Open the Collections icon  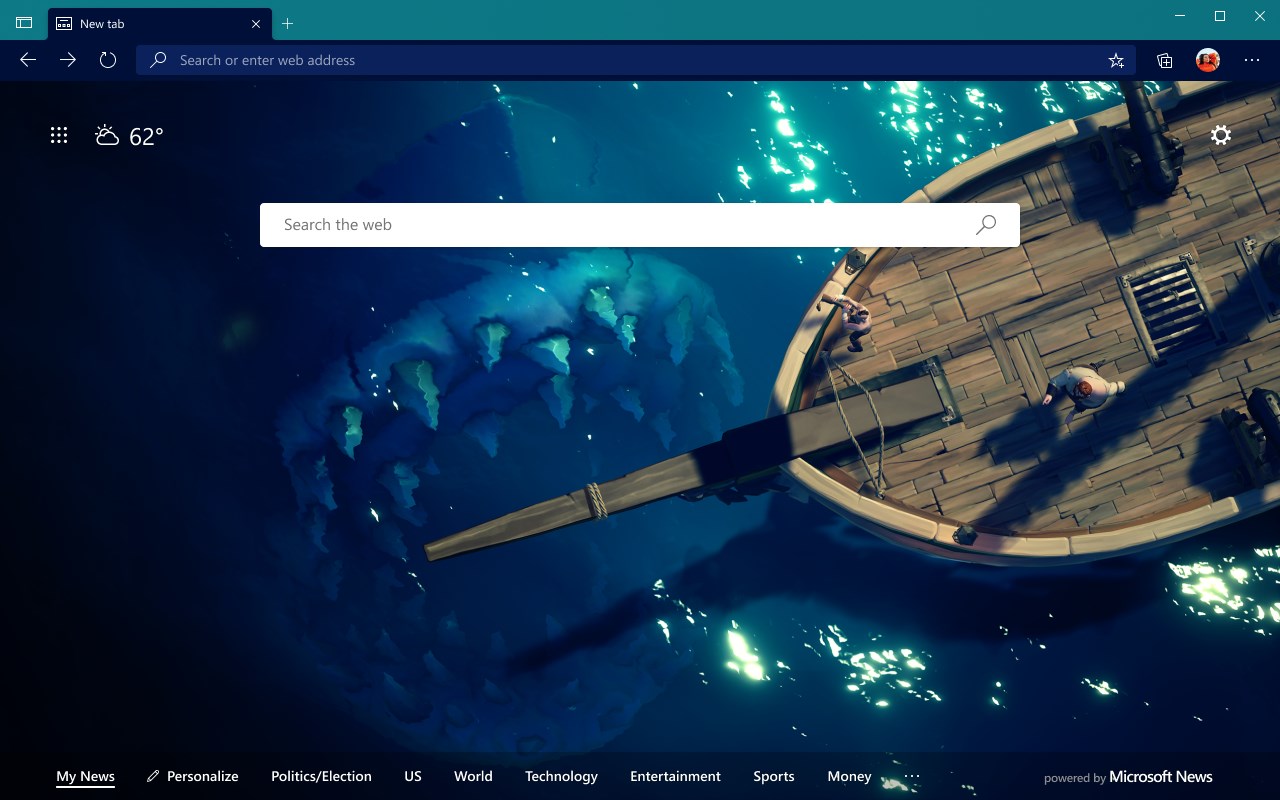tap(1164, 60)
